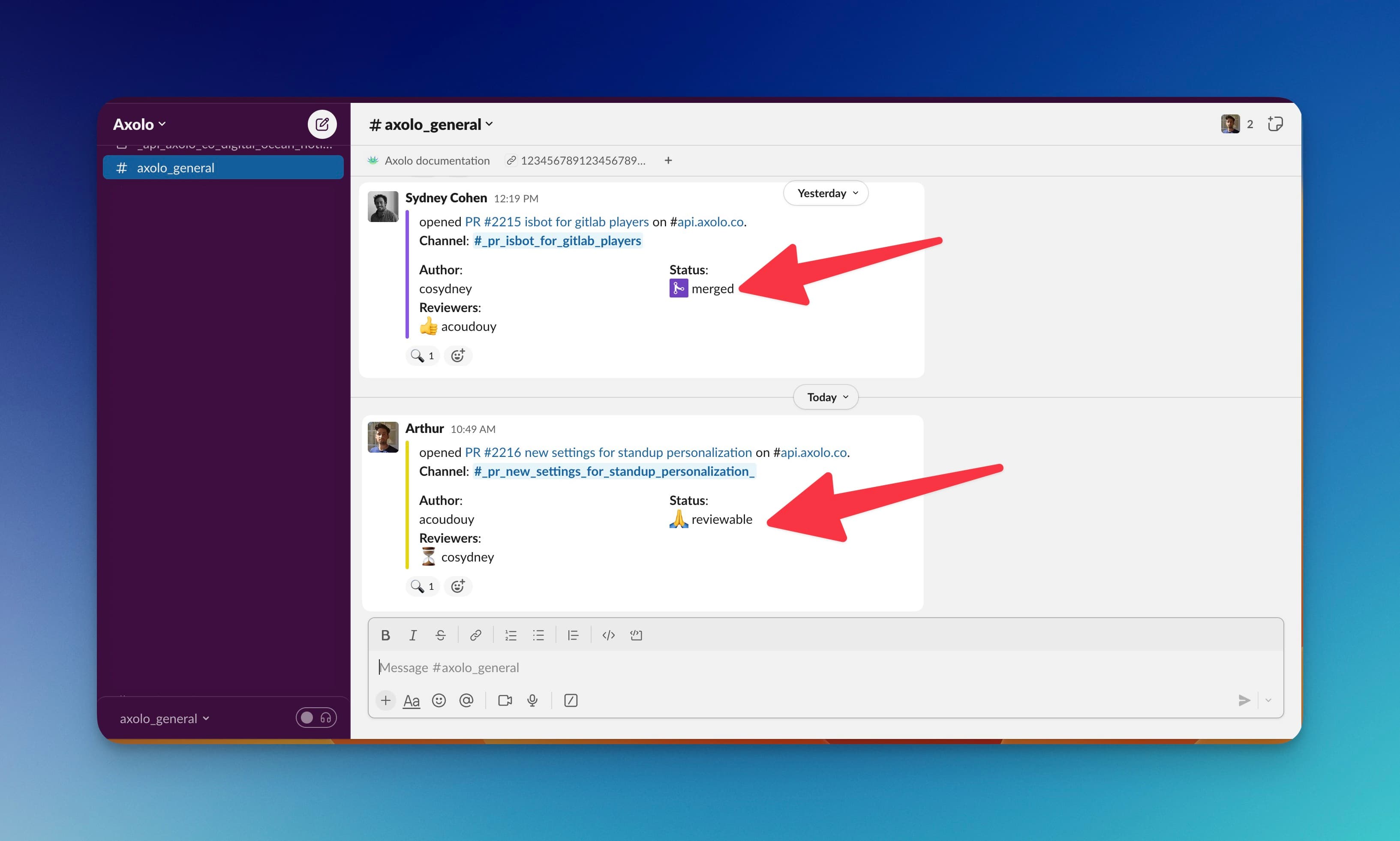Screen dimensions: 1400x841
Task: Toggle italic formatting in message composer
Action: (413, 635)
